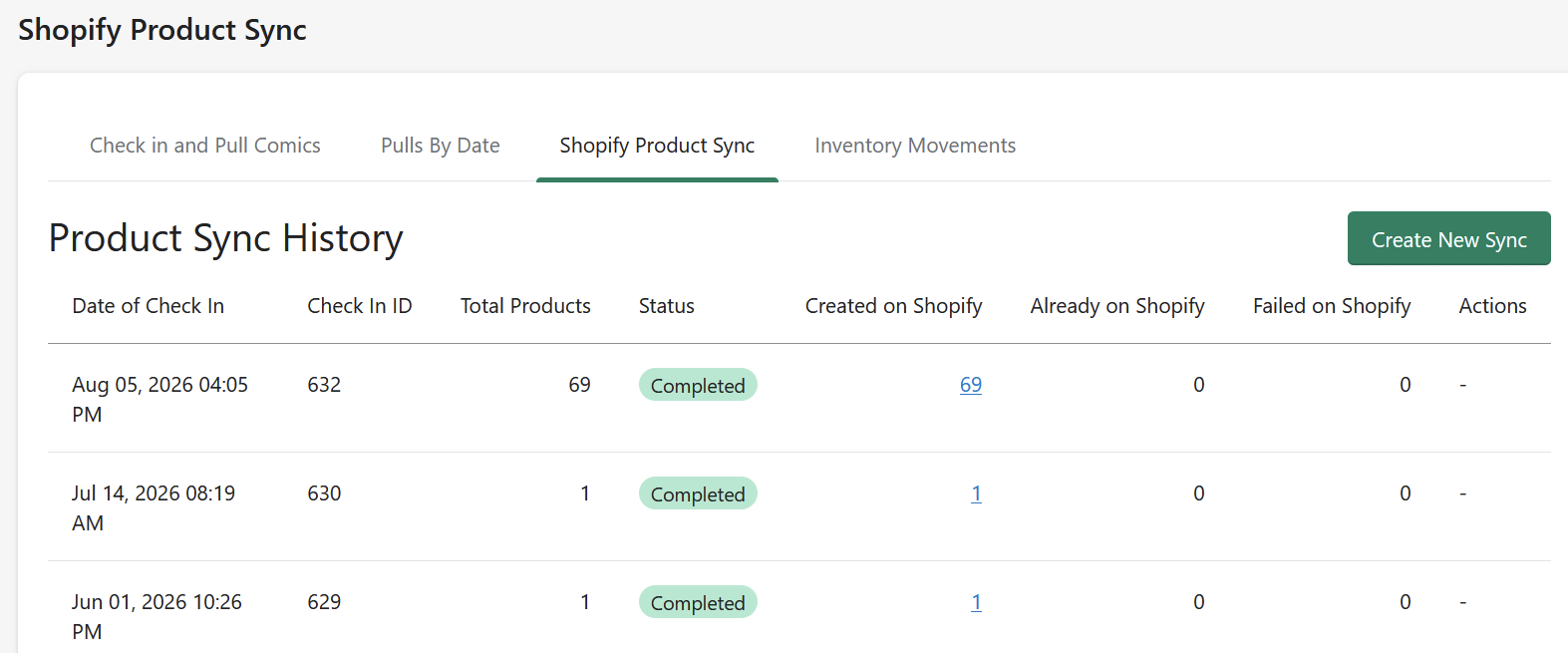Viewport: 1568px width, 653px height.
Task: Select the Aug 05, 2026 04:05 PM date cell
Action: (x=160, y=399)
